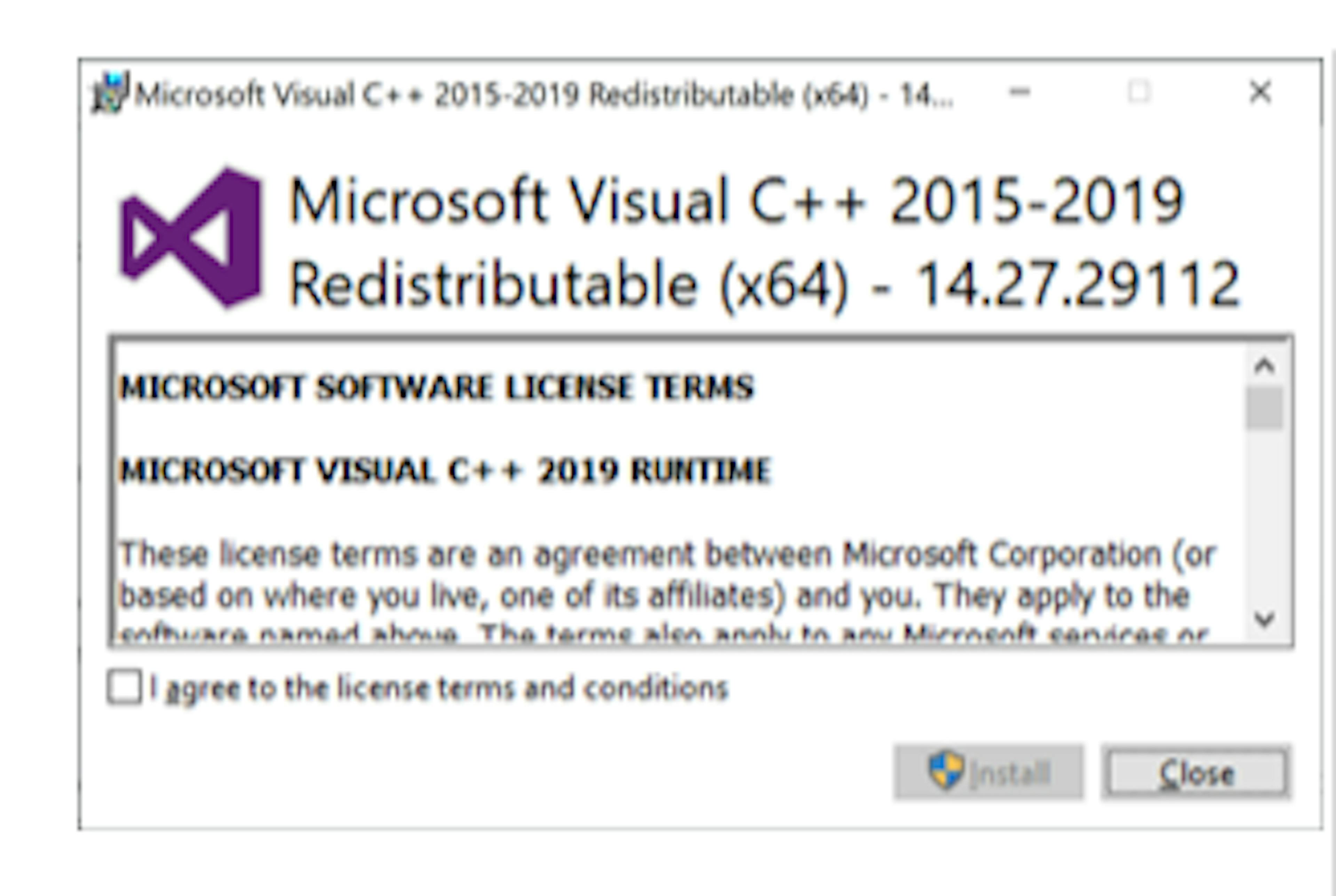Click the greyed-out maximize window button

click(1139, 92)
